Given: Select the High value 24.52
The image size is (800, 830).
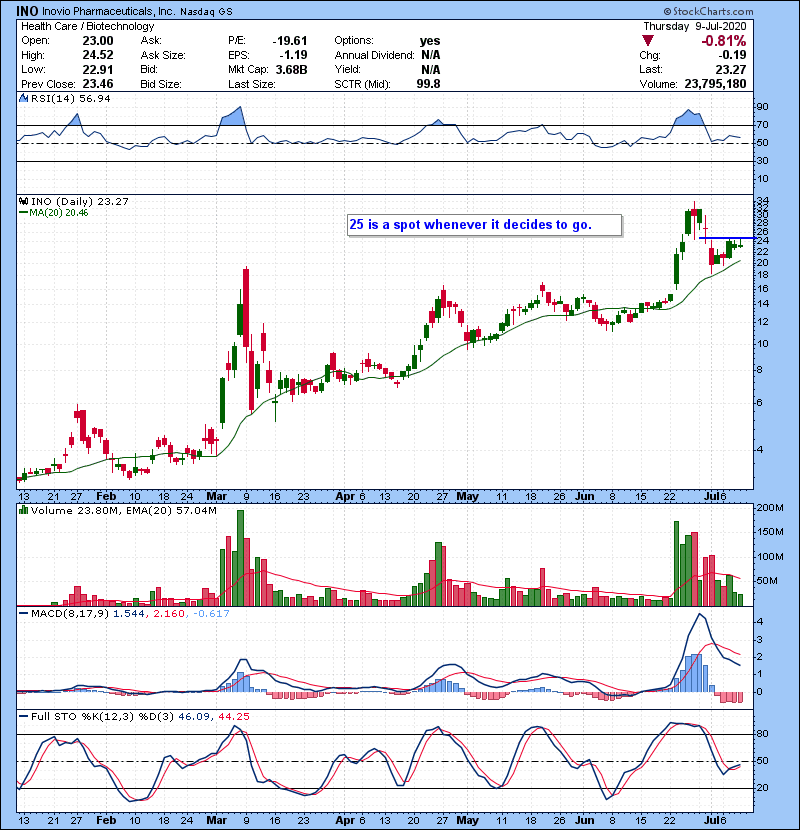Looking at the screenshot, I should pos(98,55).
